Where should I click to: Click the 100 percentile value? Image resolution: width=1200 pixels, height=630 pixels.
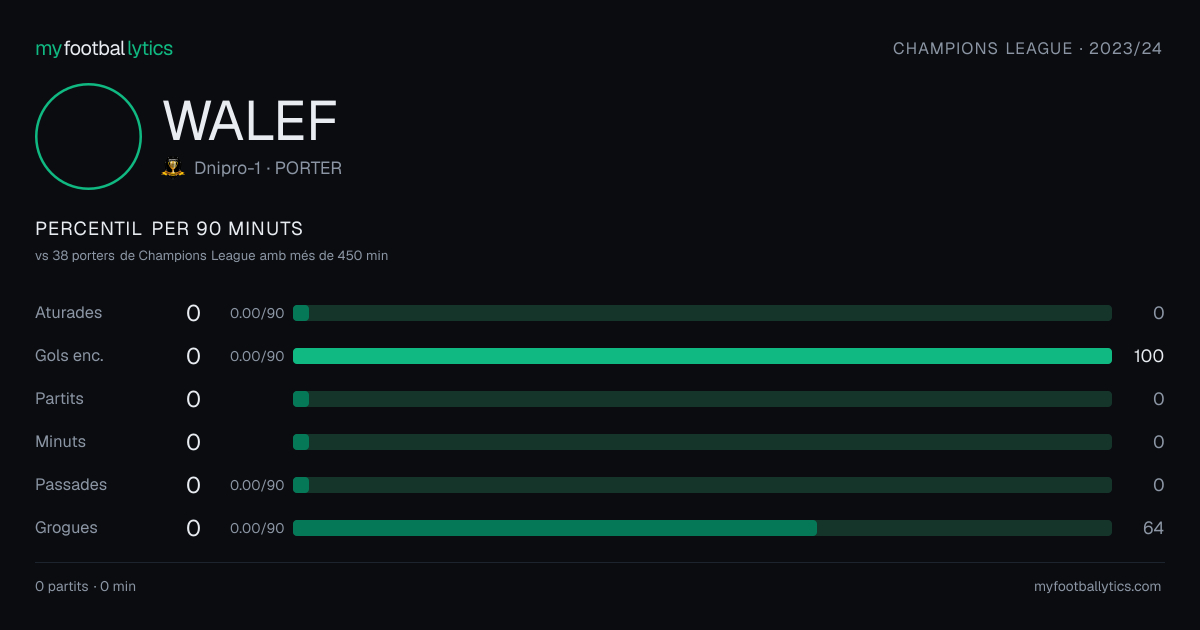[1149, 356]
